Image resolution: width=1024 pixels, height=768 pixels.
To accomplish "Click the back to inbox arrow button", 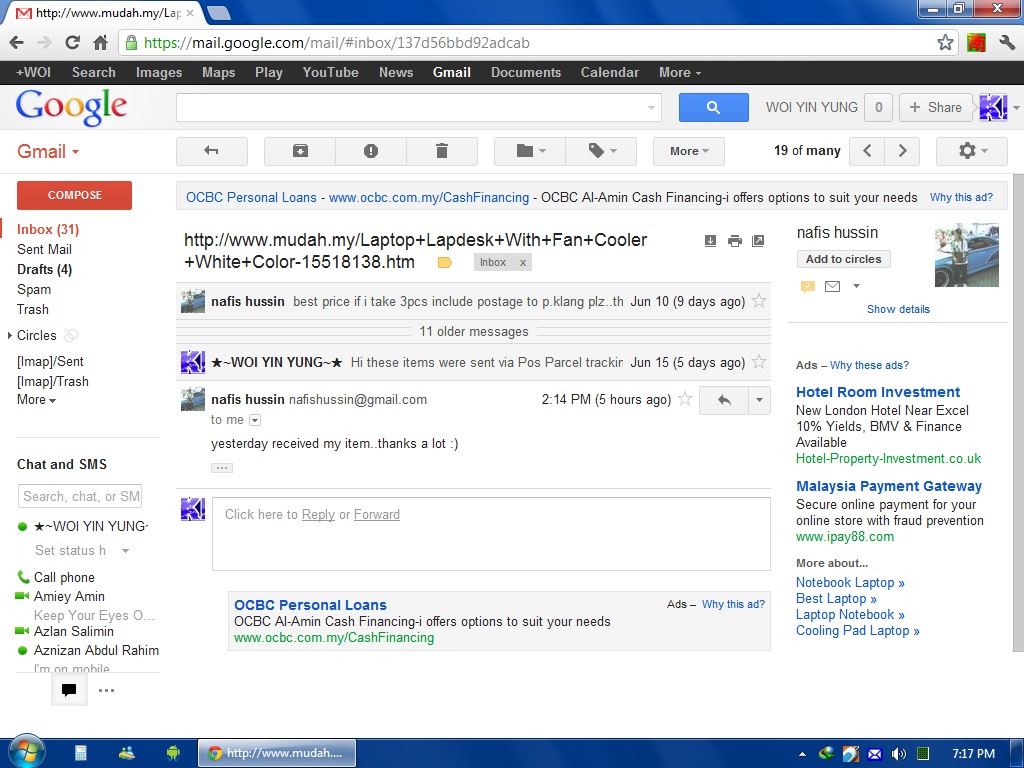I will point(212,151).
